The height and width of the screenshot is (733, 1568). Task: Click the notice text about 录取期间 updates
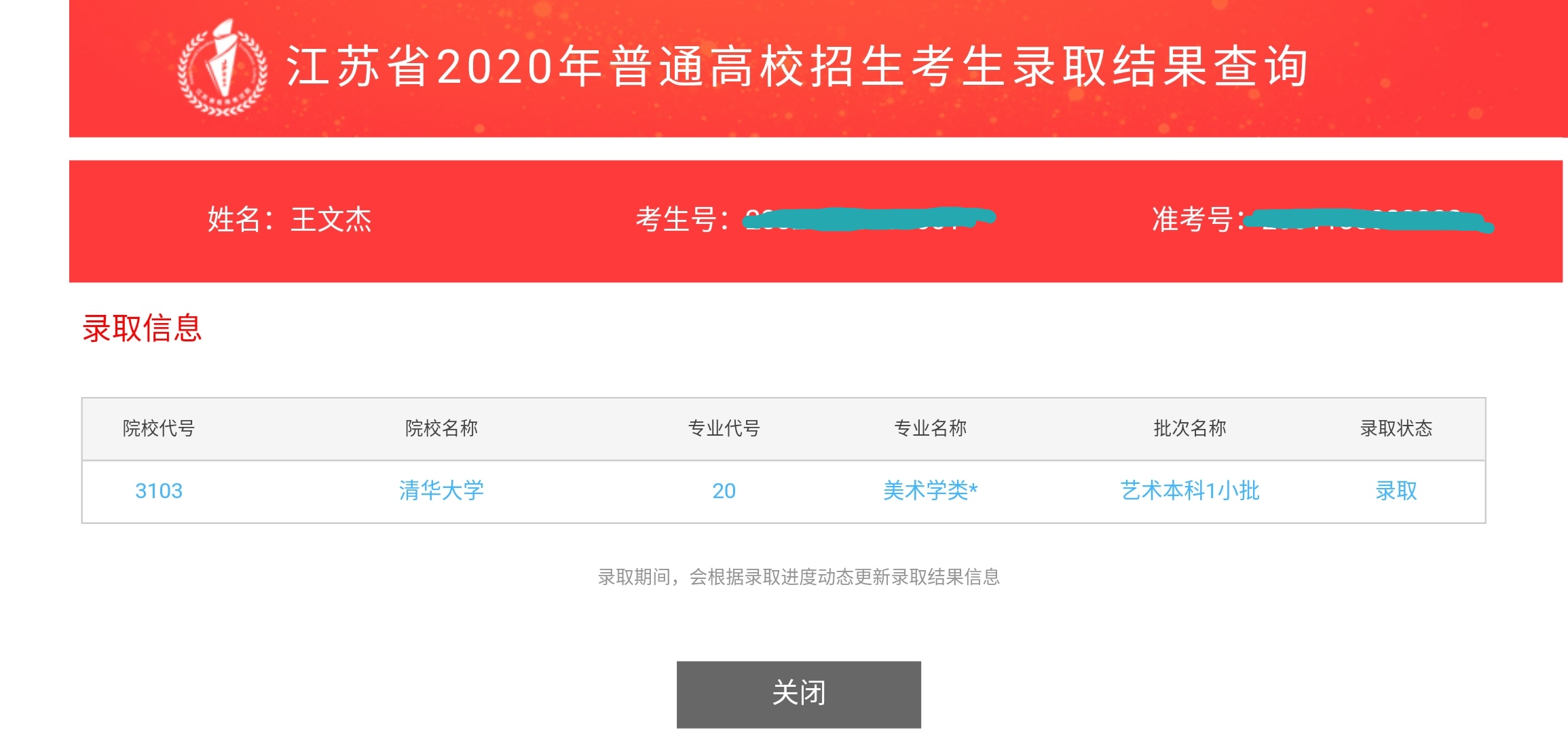tap(798, 577)
